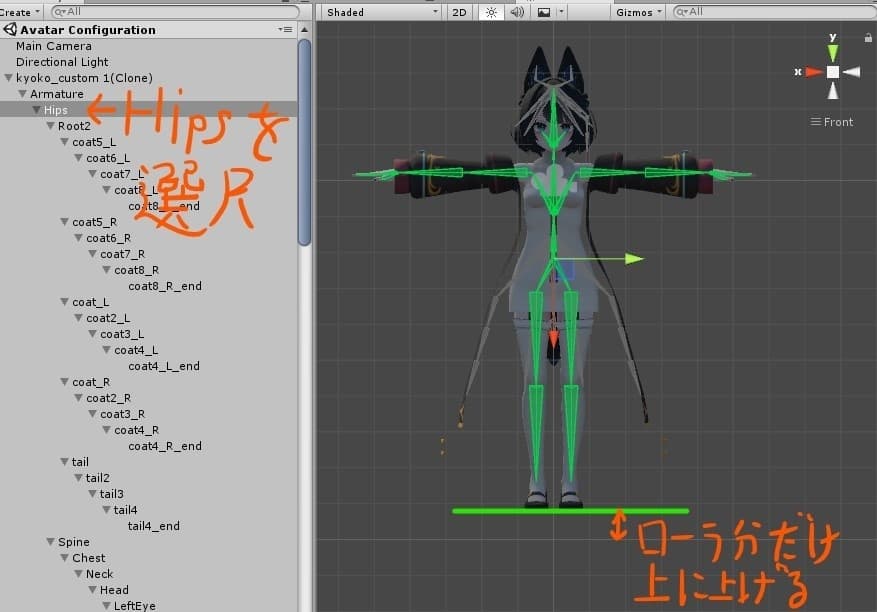The height and width of the screenshot is (612, 877).
Task: Select the Directional Light object
Action: [x=62, y=62]
